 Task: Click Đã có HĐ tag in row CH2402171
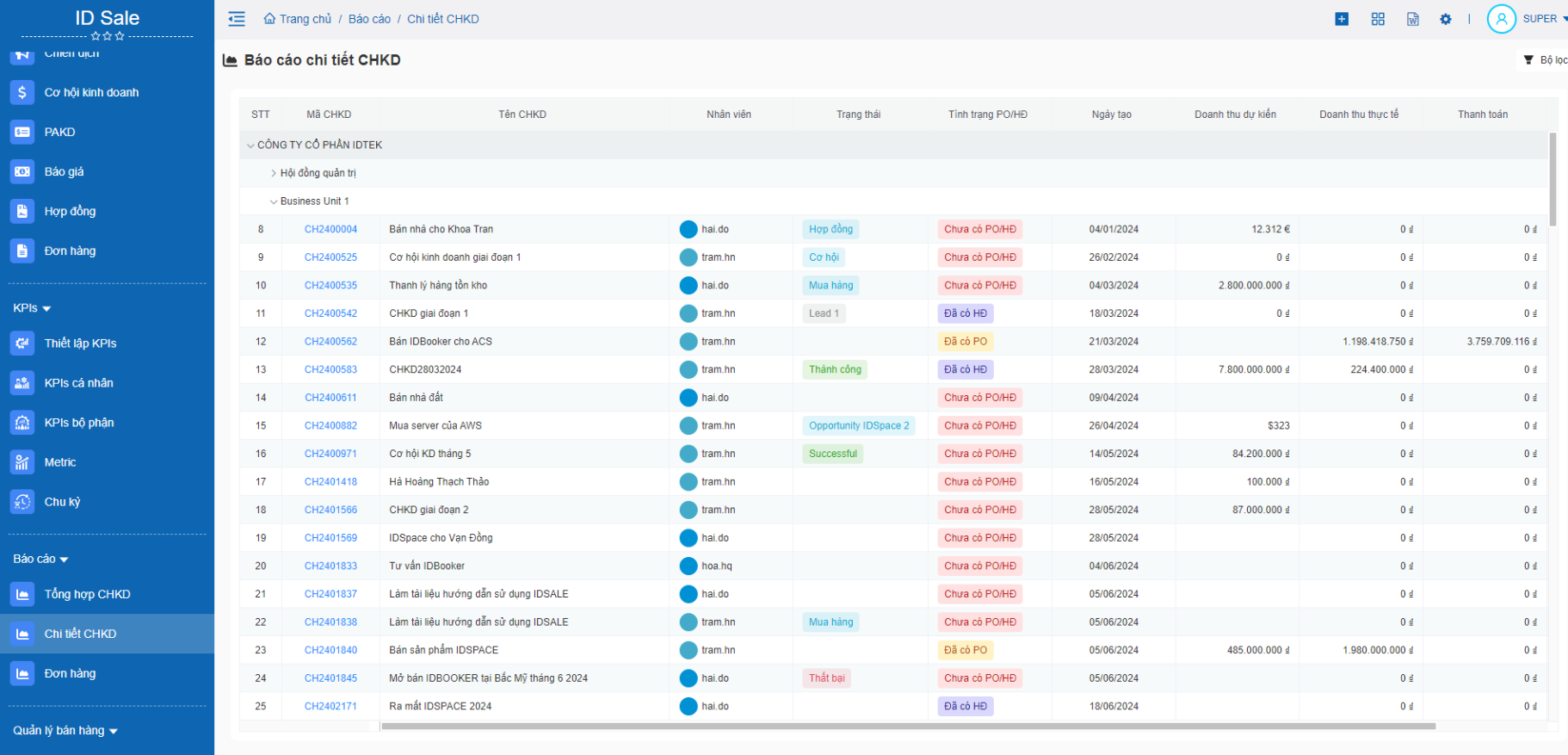pyautogui.click(x=966, y=706)
